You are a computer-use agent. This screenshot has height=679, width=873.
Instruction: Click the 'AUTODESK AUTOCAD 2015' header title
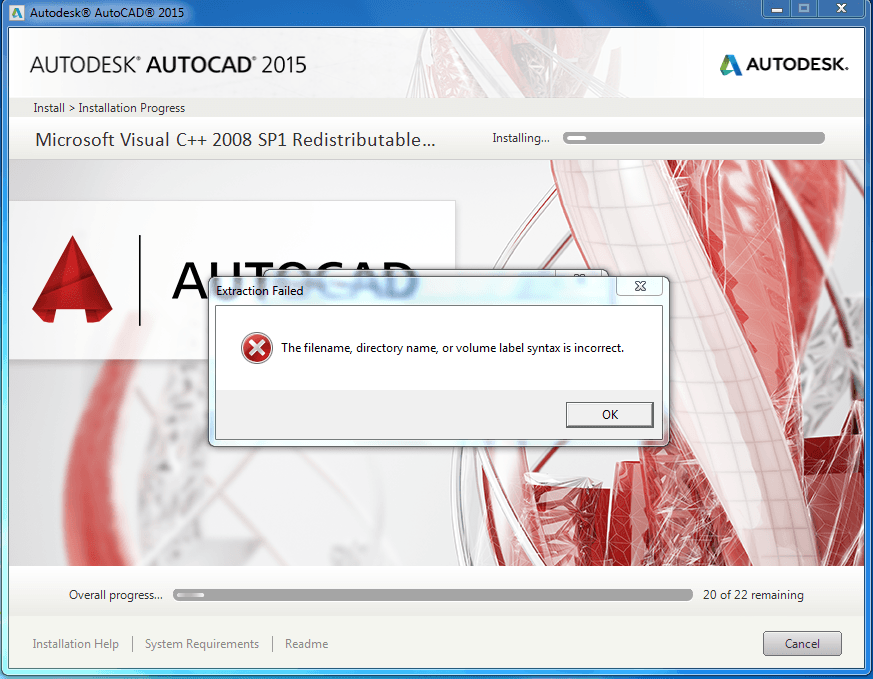tap(168, 65)
